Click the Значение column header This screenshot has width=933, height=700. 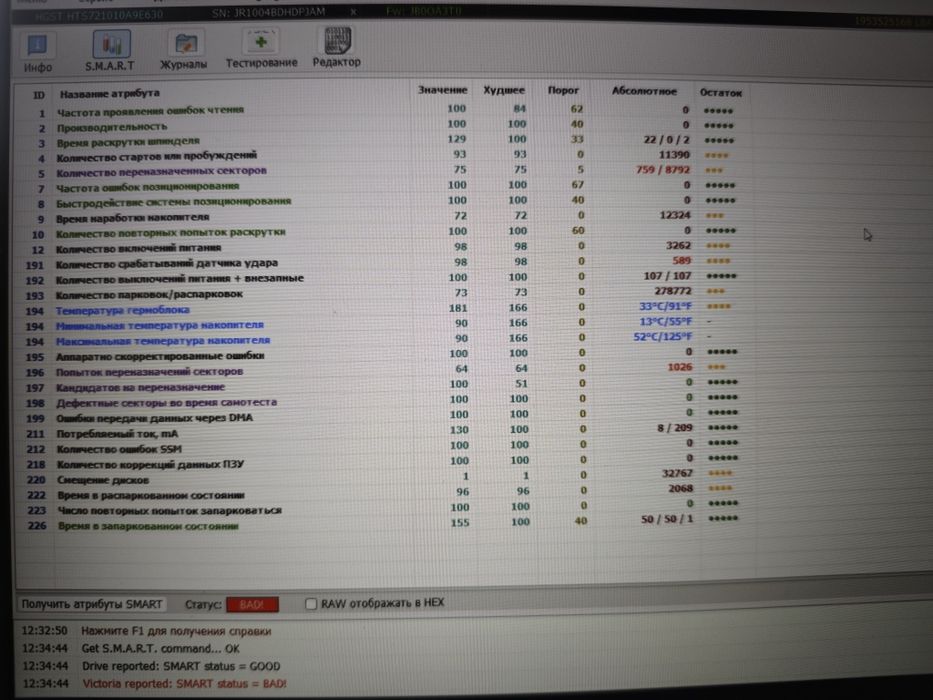point(442,90)
